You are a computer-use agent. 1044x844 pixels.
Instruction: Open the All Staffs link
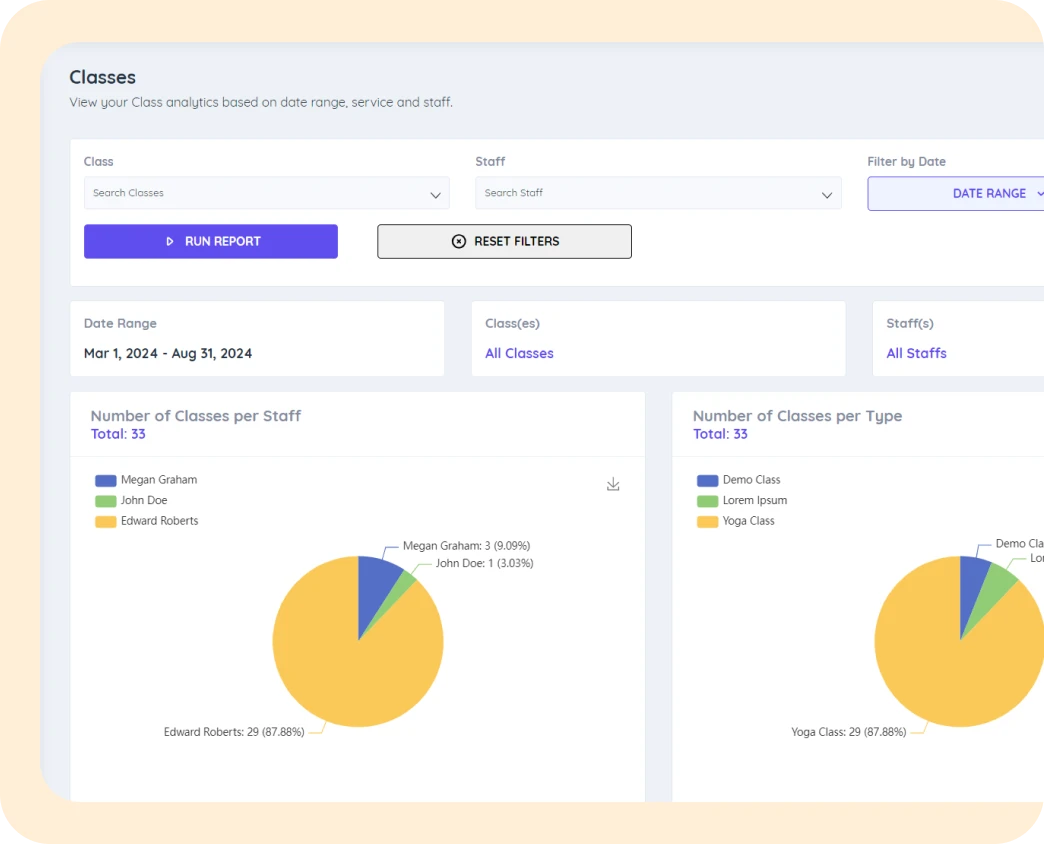click(916, 353)
